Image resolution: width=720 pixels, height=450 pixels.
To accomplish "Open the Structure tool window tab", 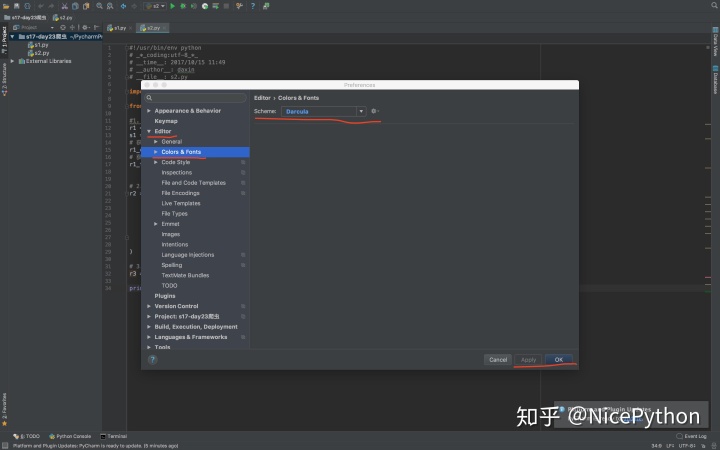I will [x=4, y=79].
